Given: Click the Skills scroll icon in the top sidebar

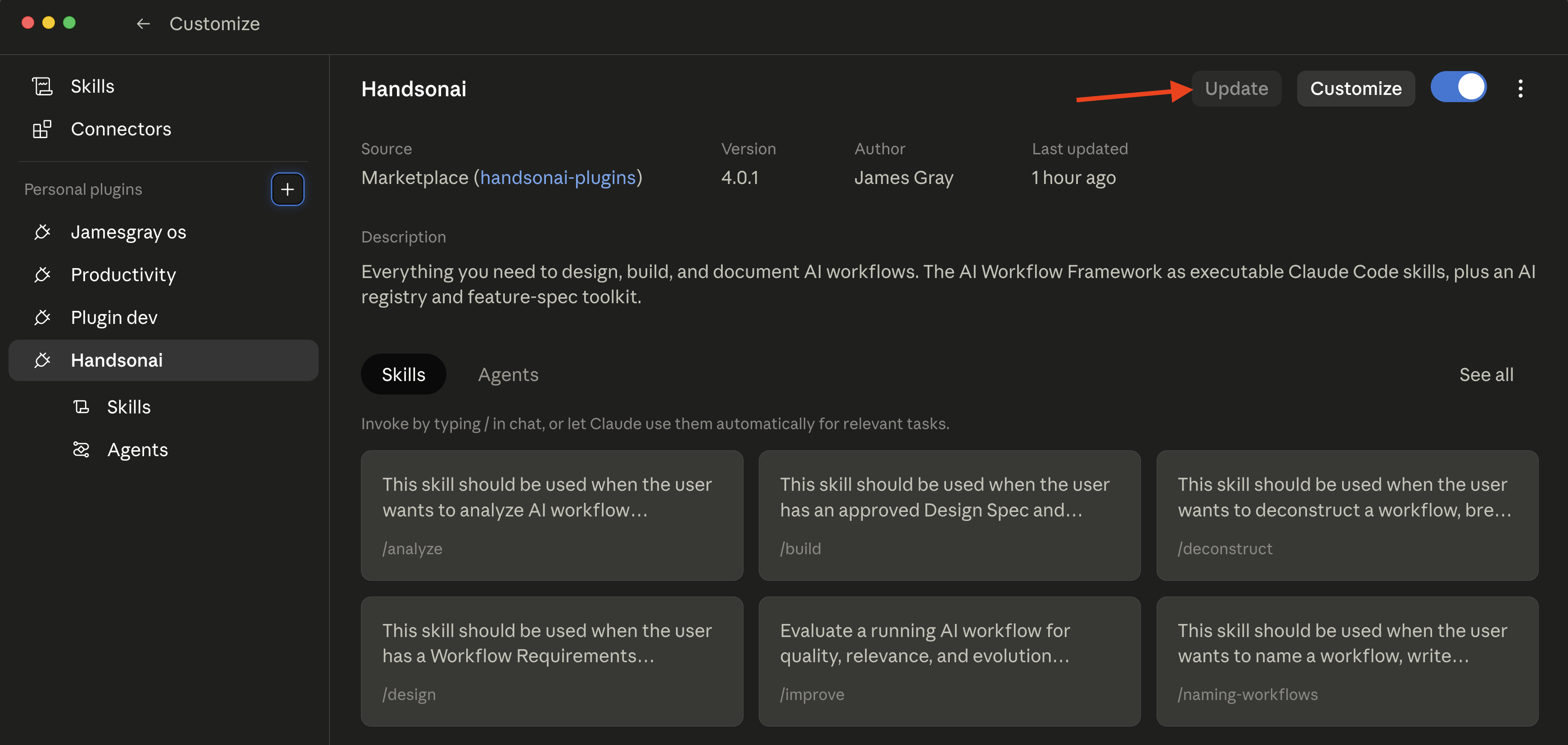Looking at the screenshot, I should [x=43, y=86].
